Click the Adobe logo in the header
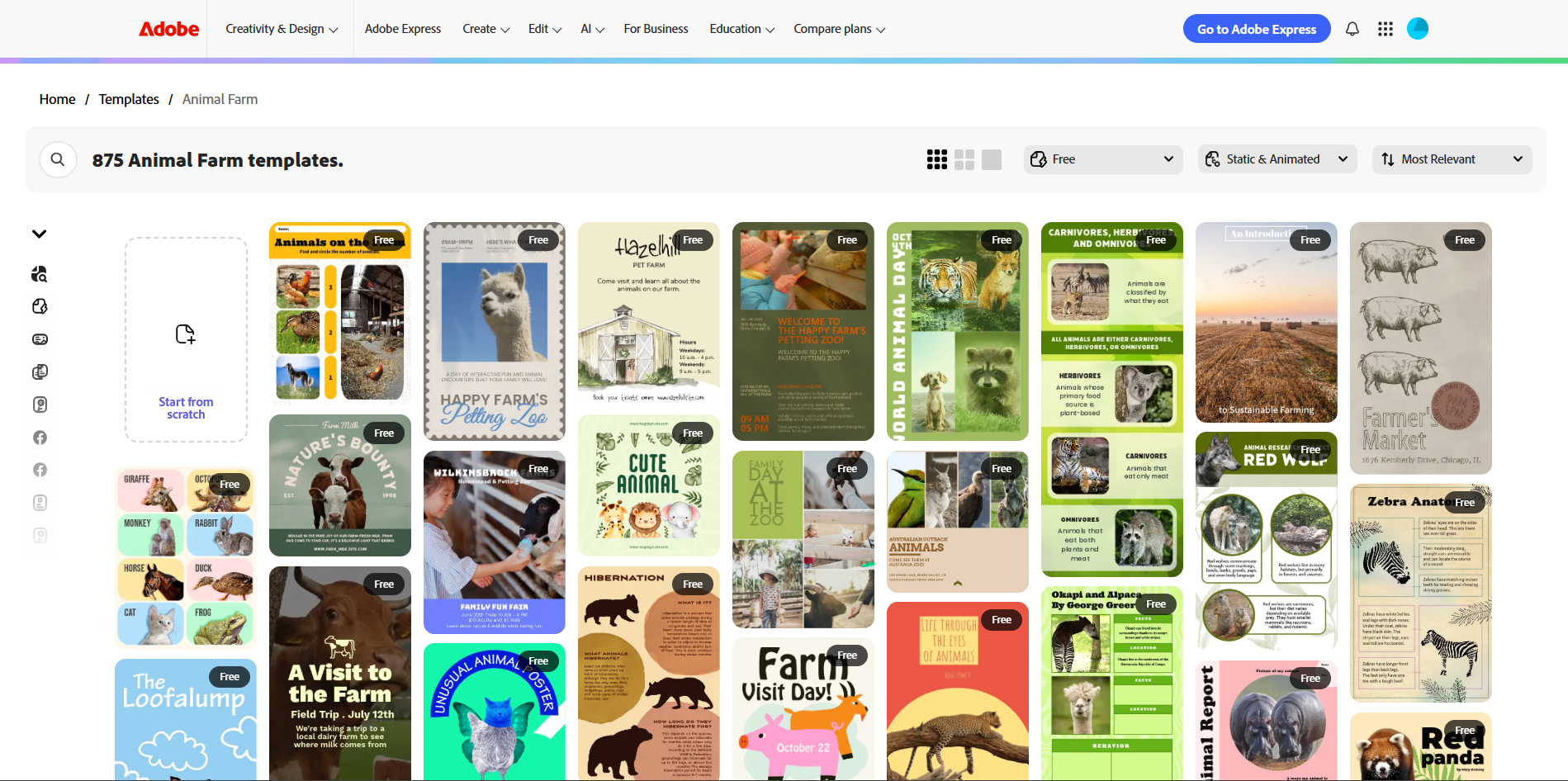1568x781 pixels. coord(168,28)
